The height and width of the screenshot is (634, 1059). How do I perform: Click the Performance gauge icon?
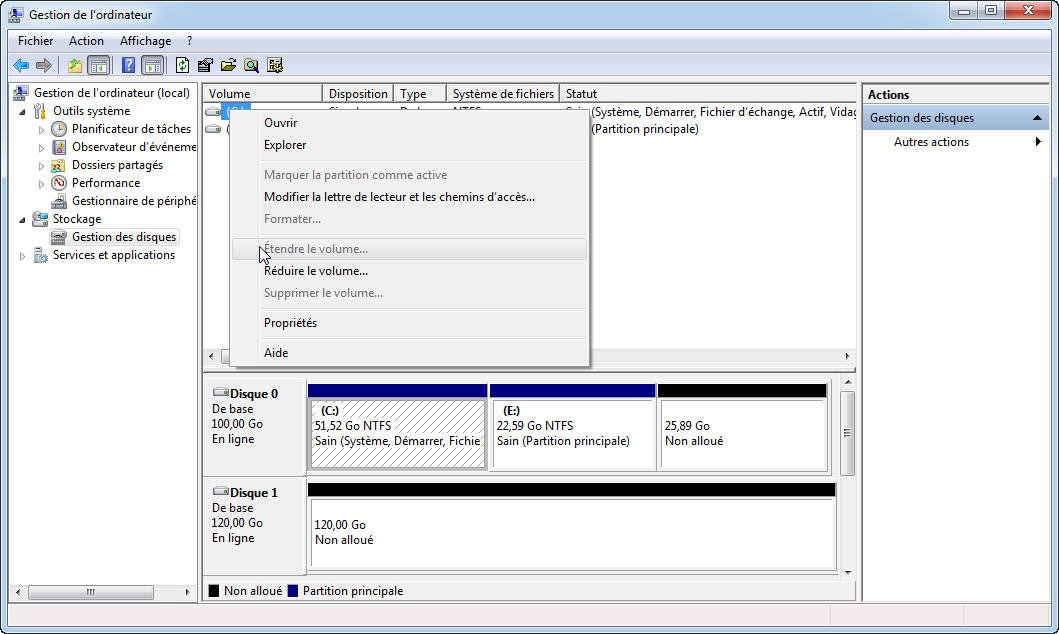pyautogui.click(x=59, y=183)
